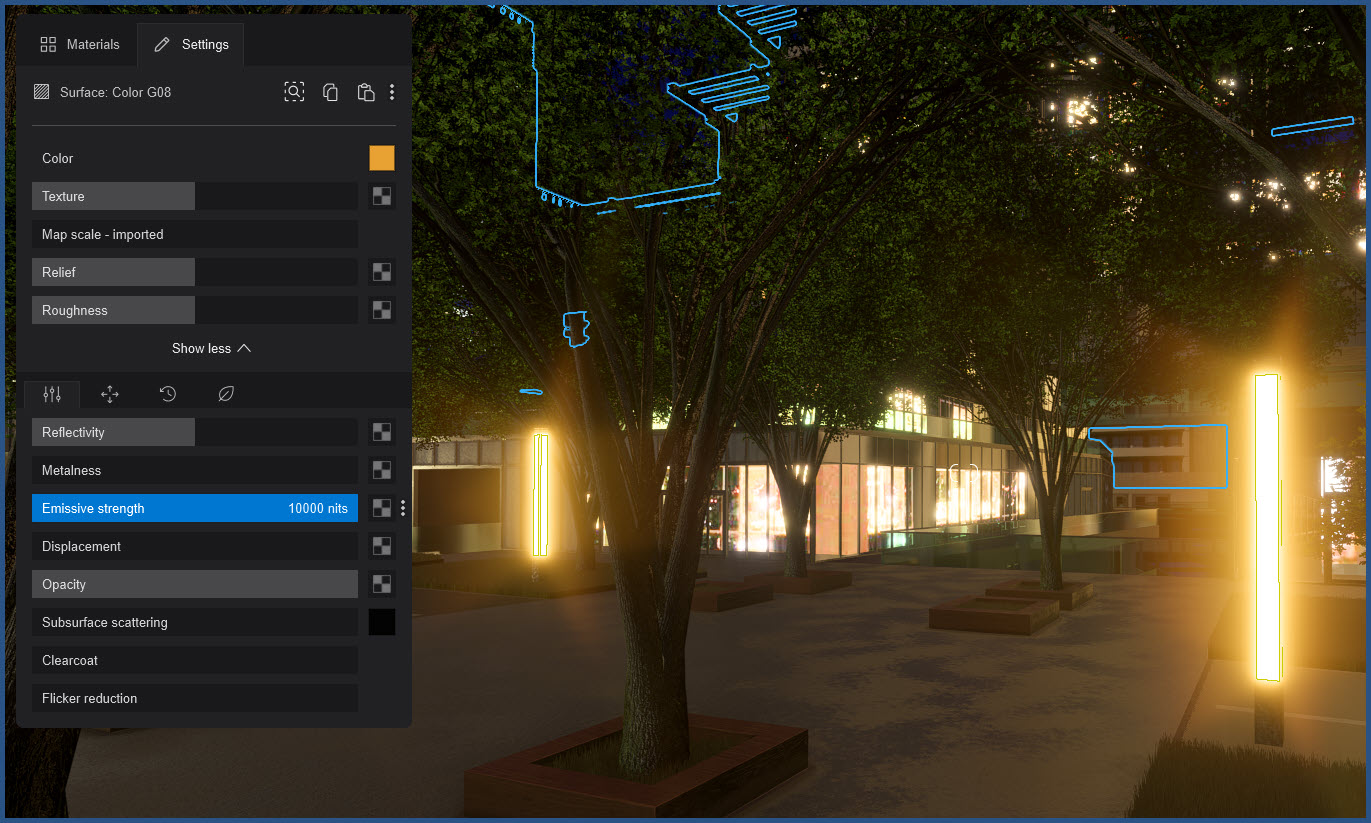This screenshot has width=1371, height=823.
Task: Open the material options kebab menu
Action: 391,91
